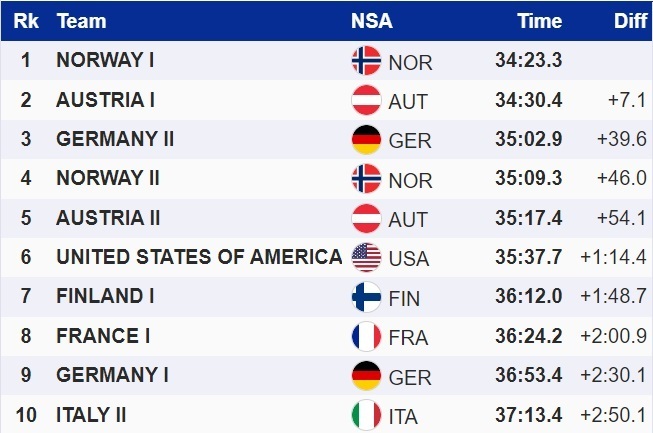Sort by the Team column header

[x=82, y=20]
